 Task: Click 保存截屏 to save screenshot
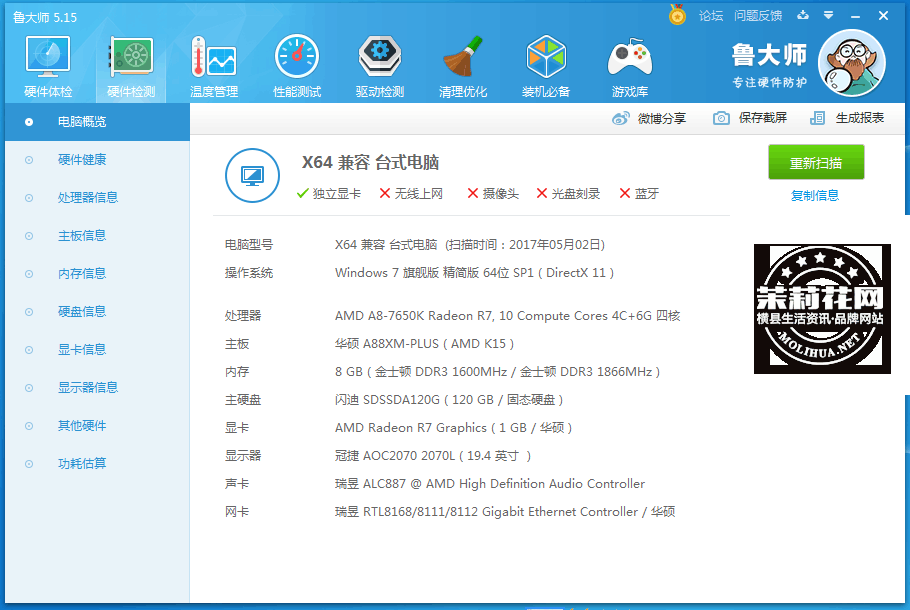click(x=750, y=118)
